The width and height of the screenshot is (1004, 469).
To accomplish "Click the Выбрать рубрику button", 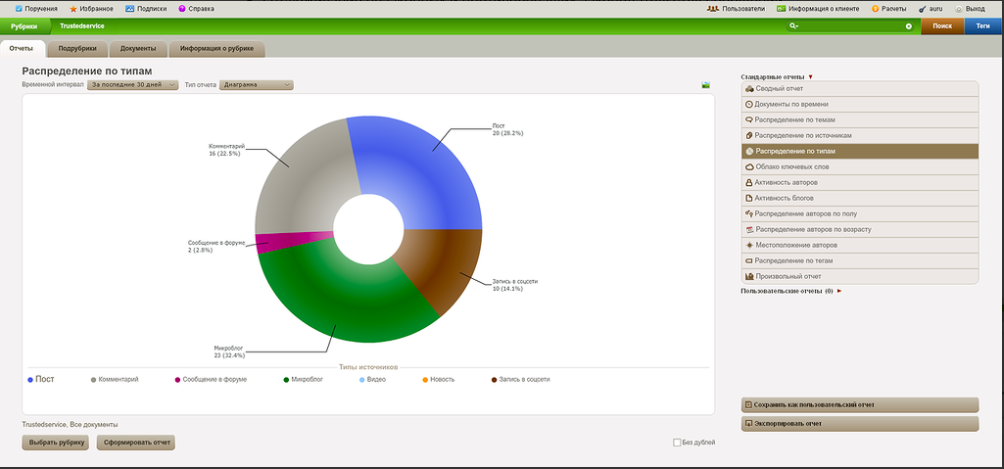I will click(x=55, y=442).
